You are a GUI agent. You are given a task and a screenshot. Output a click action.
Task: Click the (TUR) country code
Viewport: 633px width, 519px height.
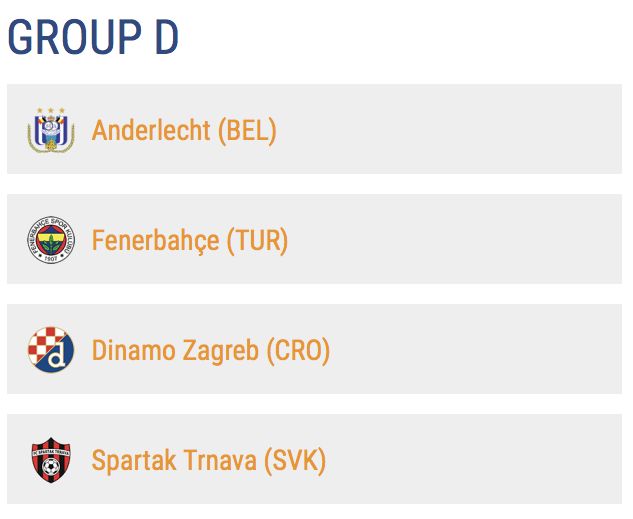pos(257,240)
